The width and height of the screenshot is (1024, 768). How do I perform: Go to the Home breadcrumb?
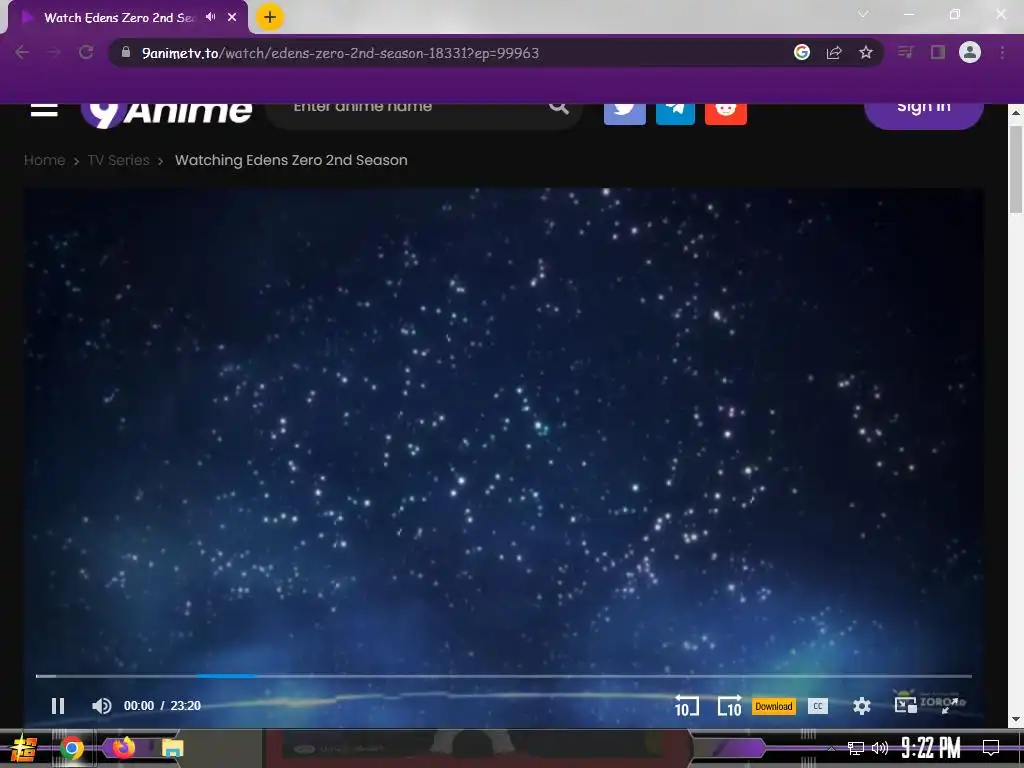(x=44, y=160)
